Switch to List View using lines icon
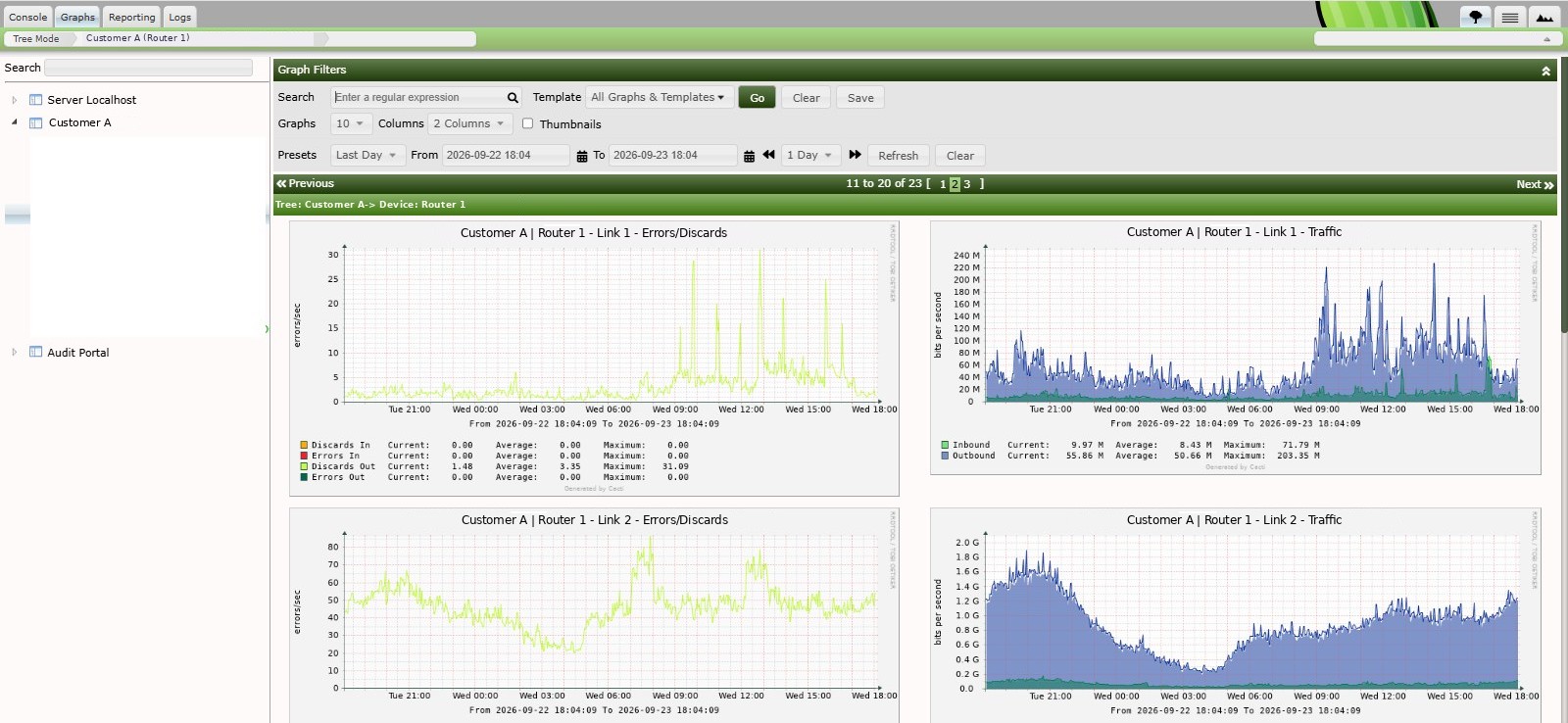 (1509, 17)
